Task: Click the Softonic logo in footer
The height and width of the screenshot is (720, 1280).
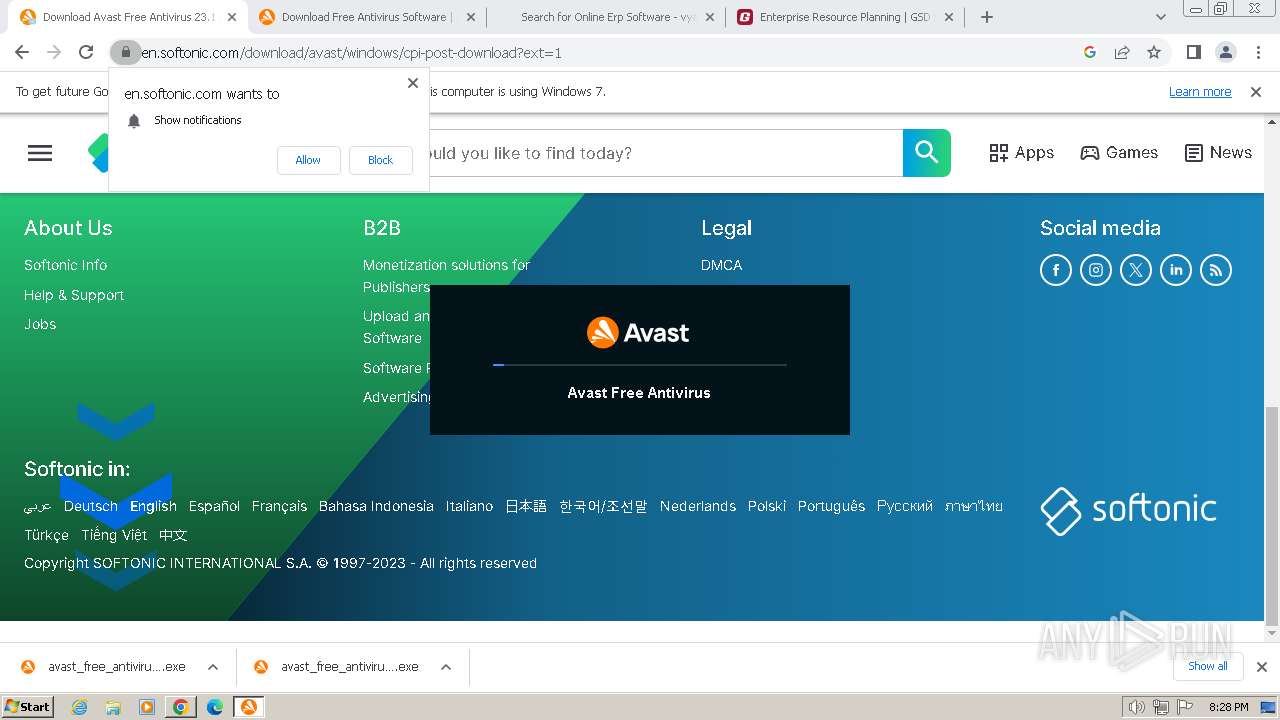Action: (1128, 510)
